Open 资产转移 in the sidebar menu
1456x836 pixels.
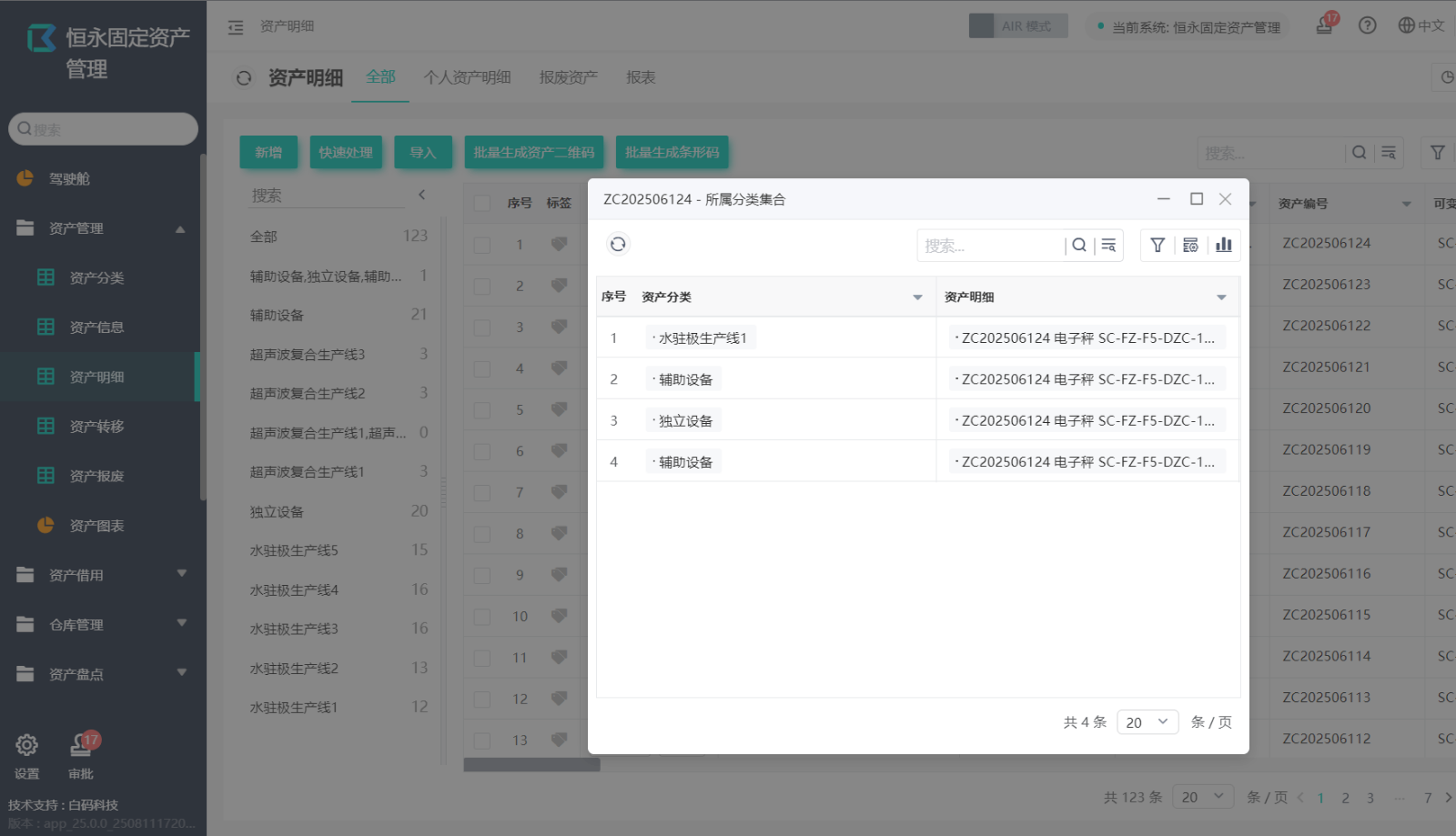(x=96, y=427)
